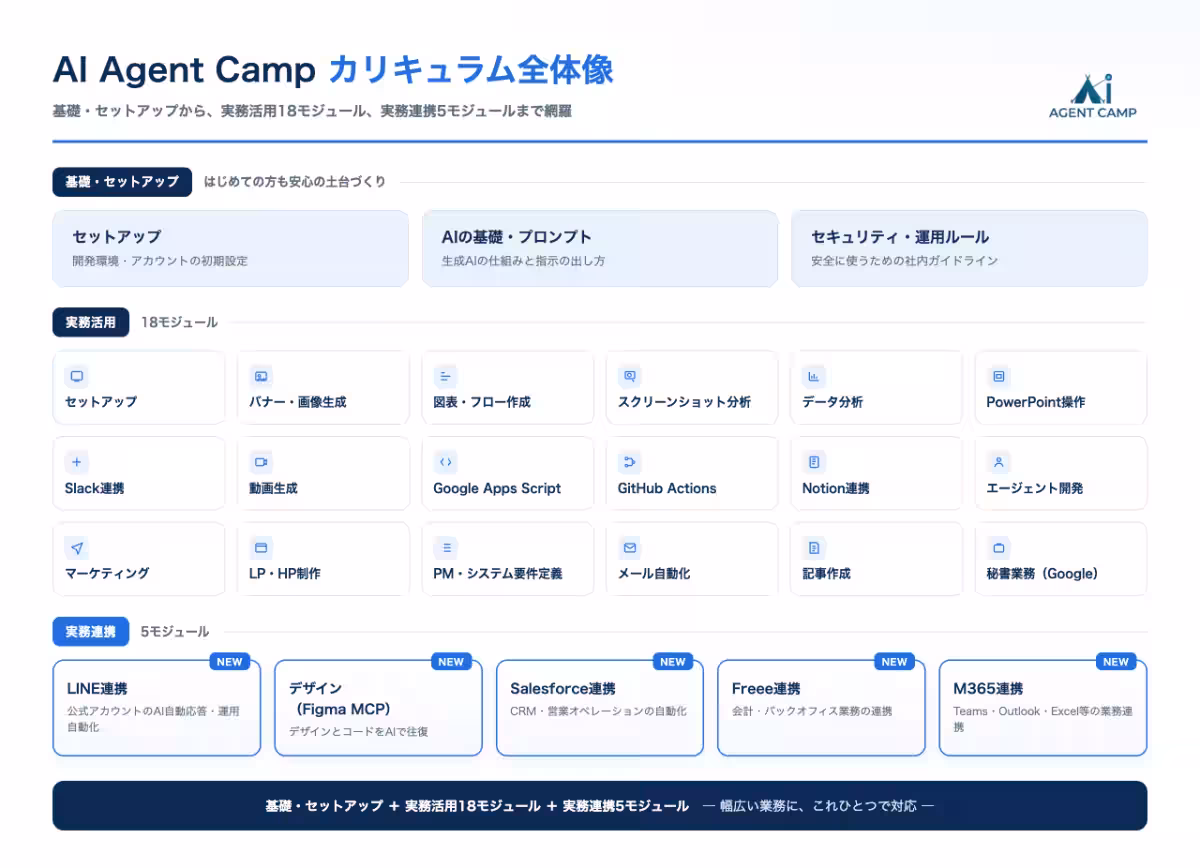The image size is (1200, 868).
Task: Click the text 公式アカウントのAI自動応答・運用自動化
Action: [153, 719]
